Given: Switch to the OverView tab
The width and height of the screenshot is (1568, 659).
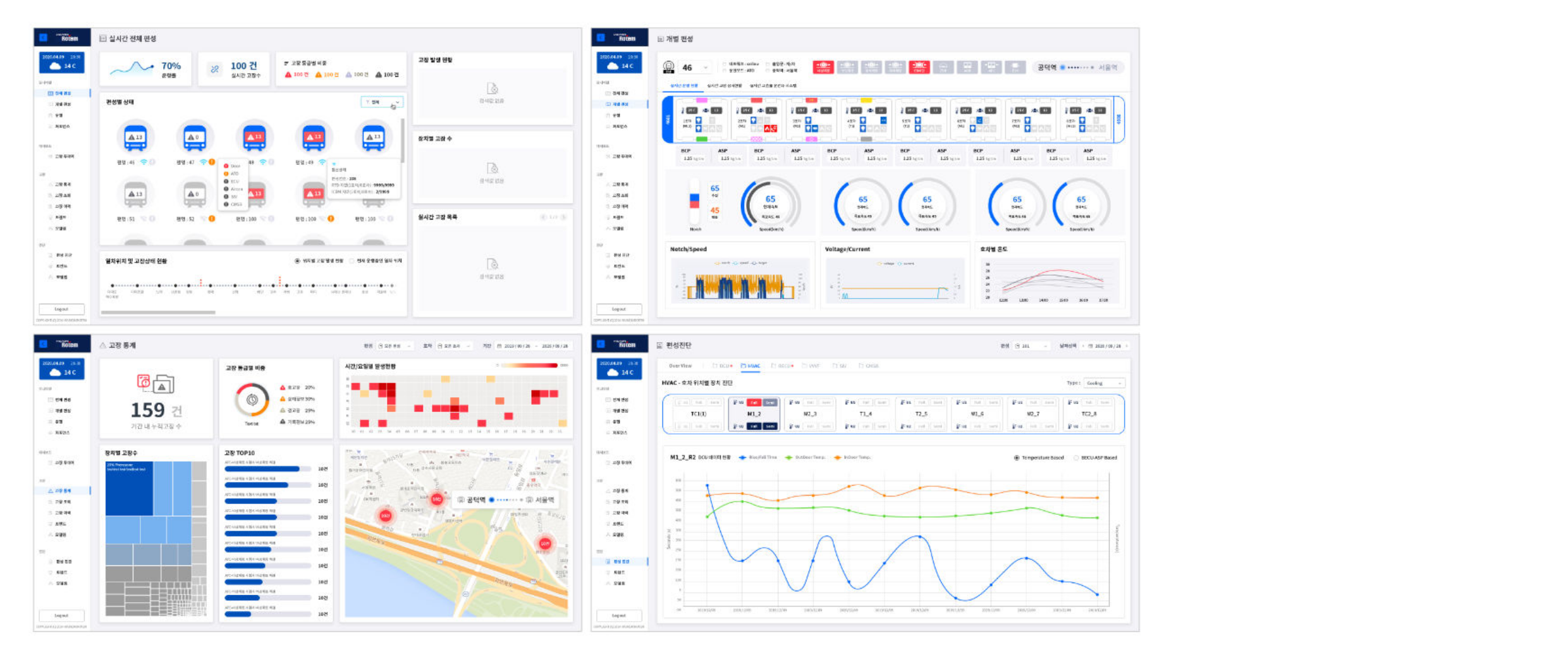Looking at the screenshot, I should pyautogui.click(x=680, y=366).
